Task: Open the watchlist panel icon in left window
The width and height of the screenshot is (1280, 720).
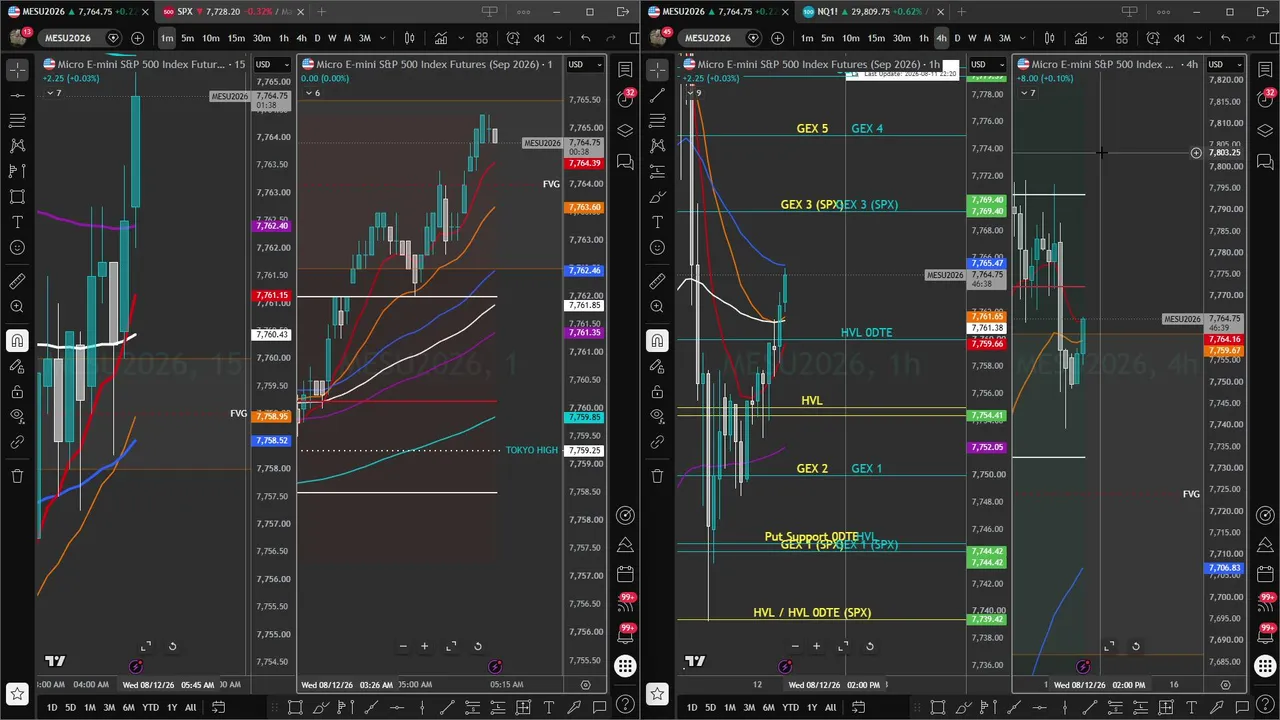Action: 625,70
